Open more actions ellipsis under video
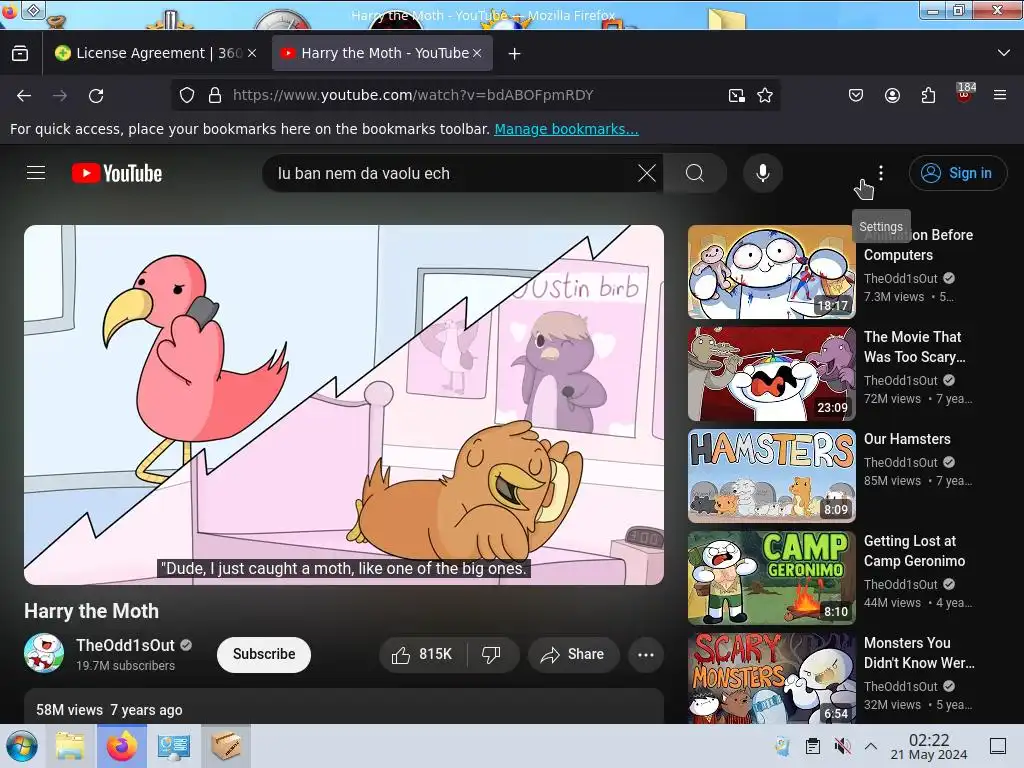This screenshot has height=768, width=1024. [646, 654]
